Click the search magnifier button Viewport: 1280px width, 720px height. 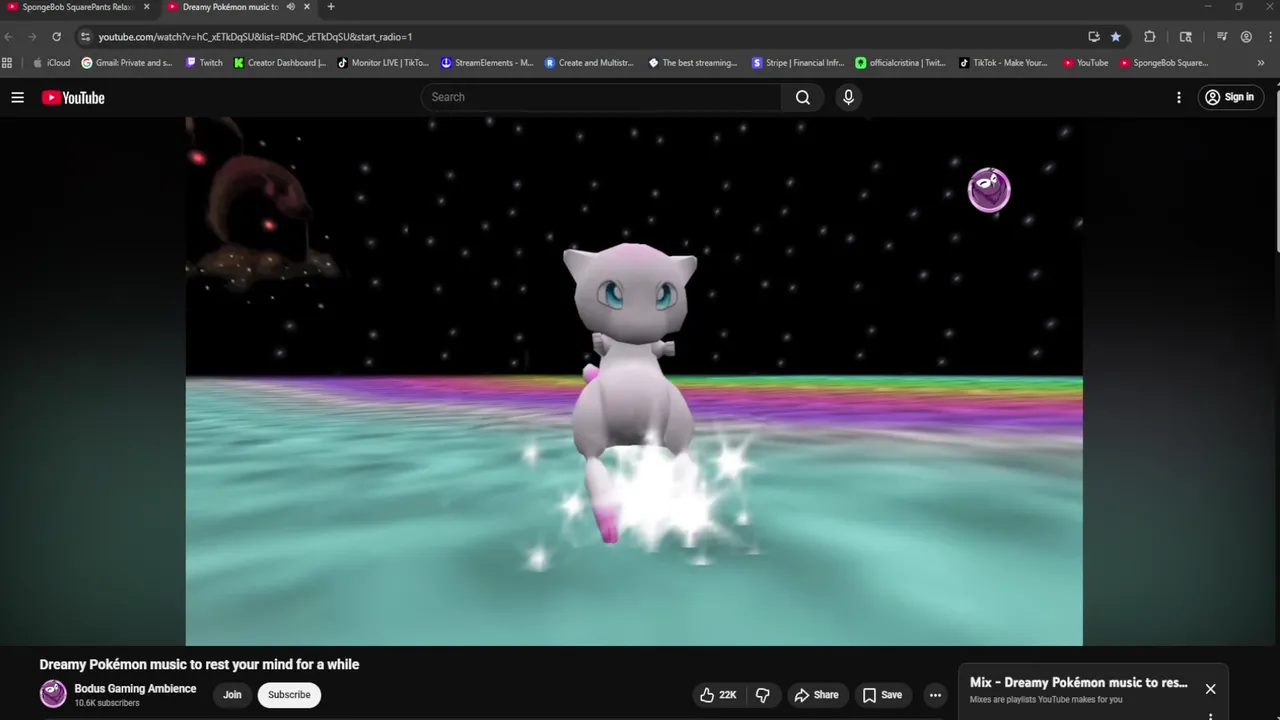point(803,97)
